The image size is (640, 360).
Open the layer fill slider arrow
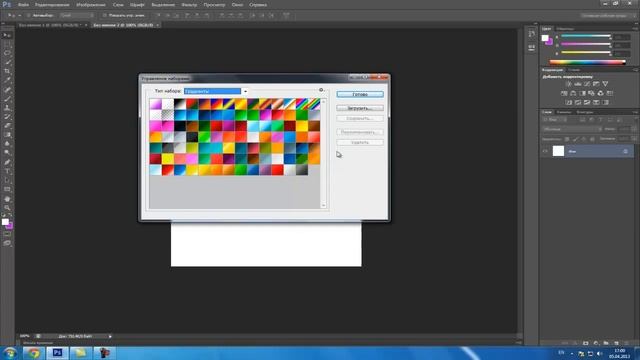[x=634, y=139]
